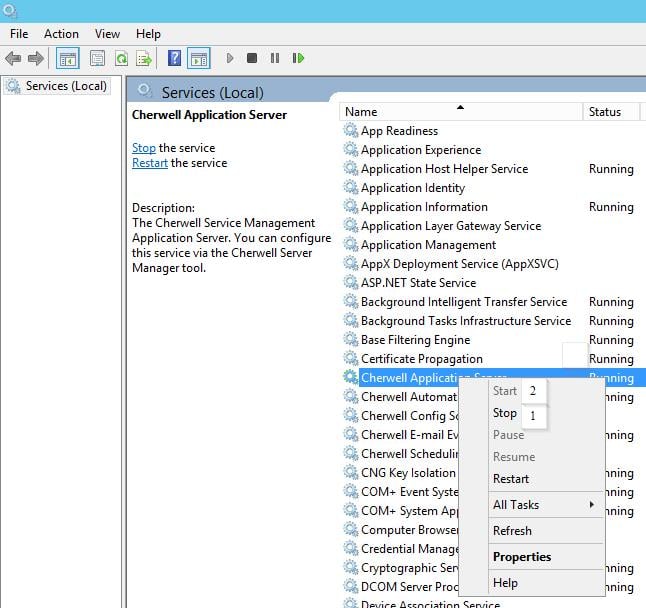Open the Action menu

coord(61,34)
